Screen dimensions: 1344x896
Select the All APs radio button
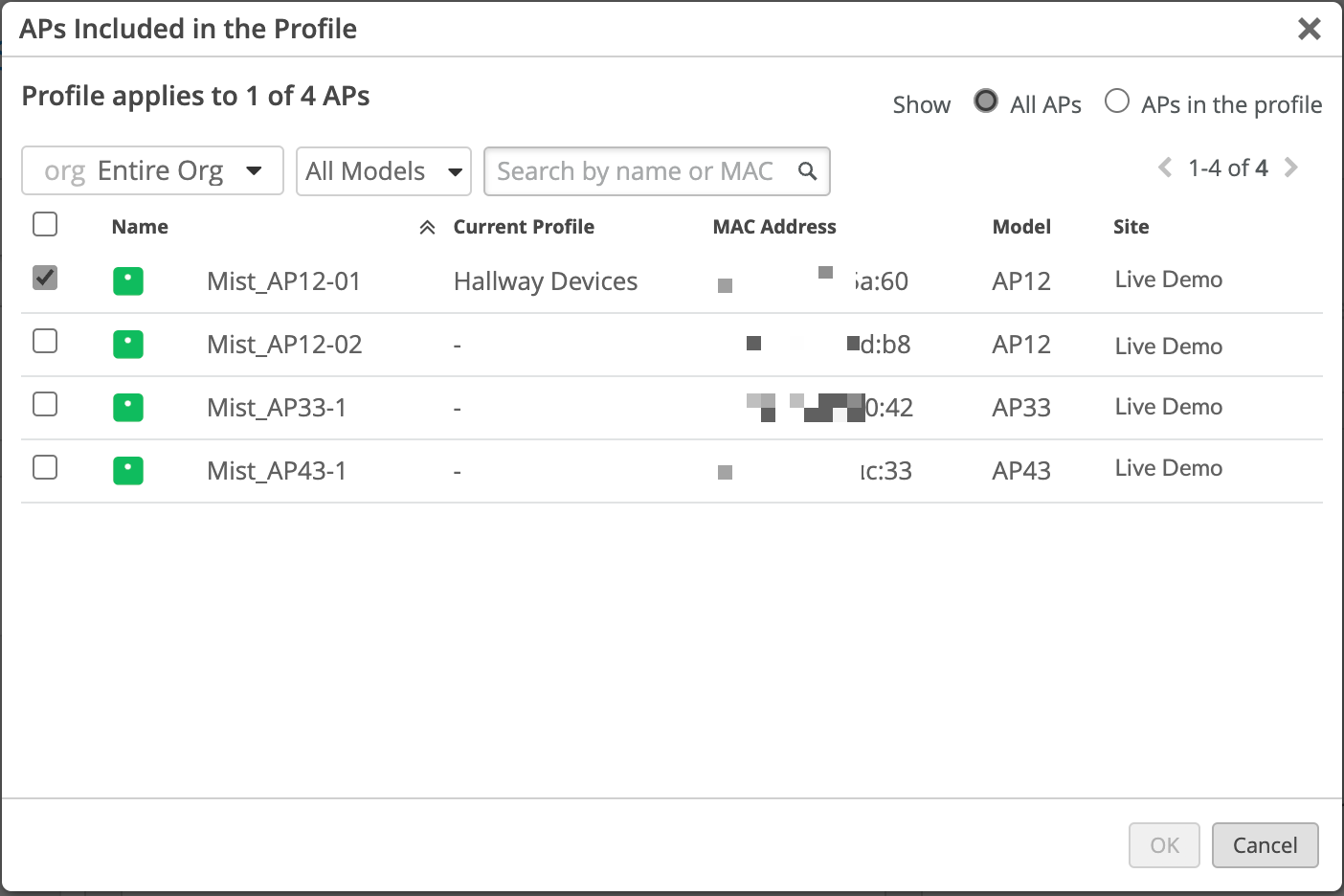pos(985,101)
